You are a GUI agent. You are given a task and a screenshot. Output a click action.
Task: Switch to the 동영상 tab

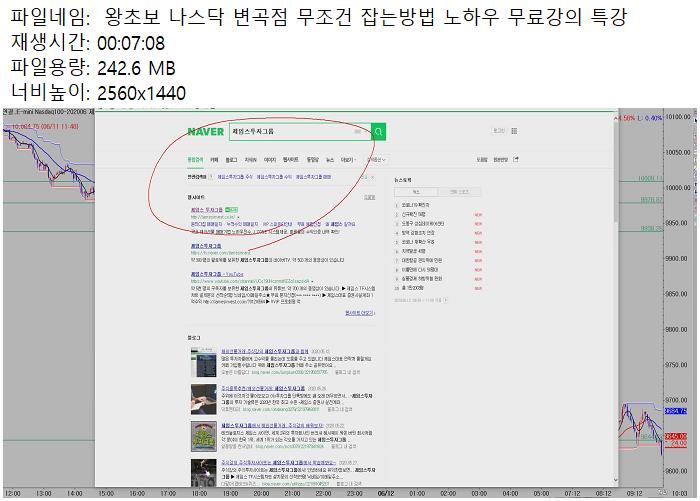click(312, 159)
